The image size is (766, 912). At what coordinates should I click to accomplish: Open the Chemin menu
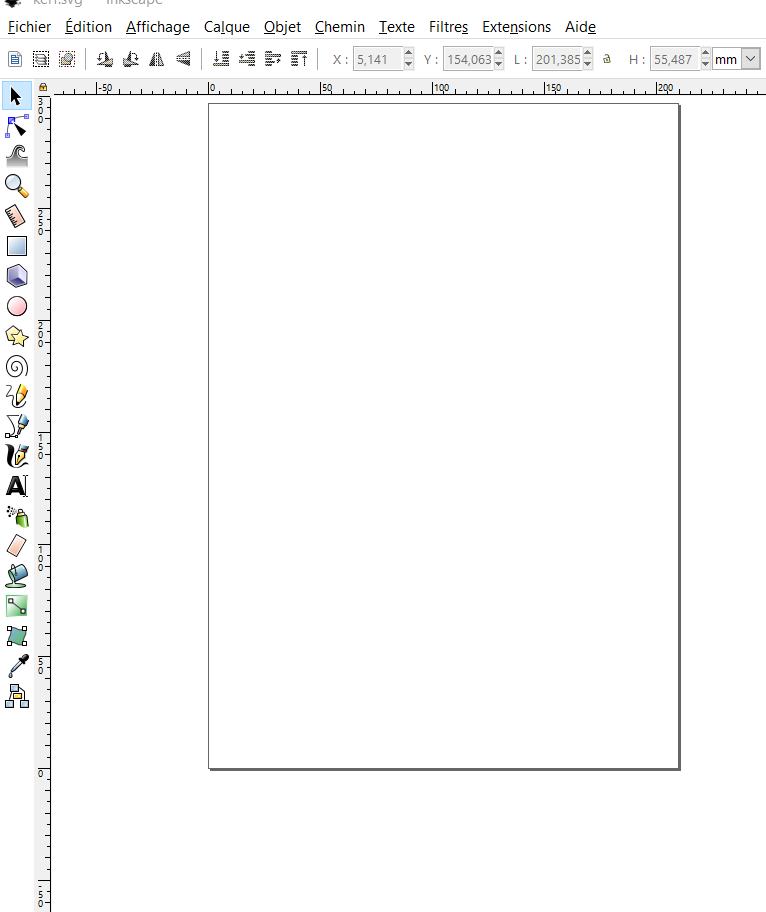pyautogui.click(x=340, y=27)
